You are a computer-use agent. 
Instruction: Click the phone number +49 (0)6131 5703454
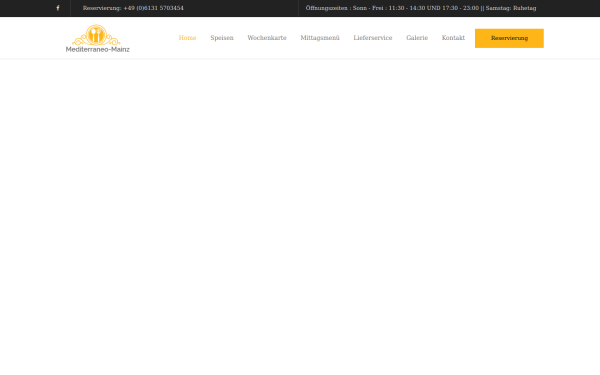(153, 8)
